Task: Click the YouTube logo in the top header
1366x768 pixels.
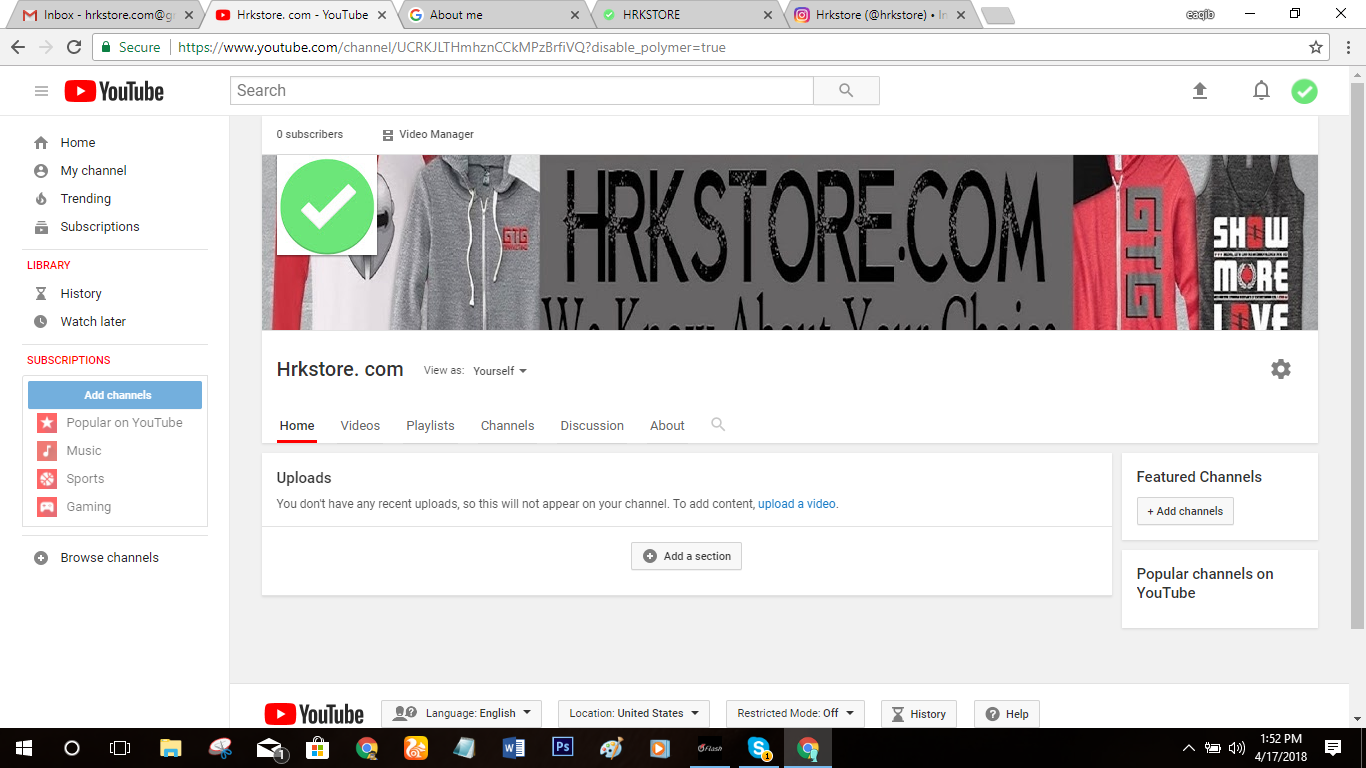Action: click(x=114, y=91)
